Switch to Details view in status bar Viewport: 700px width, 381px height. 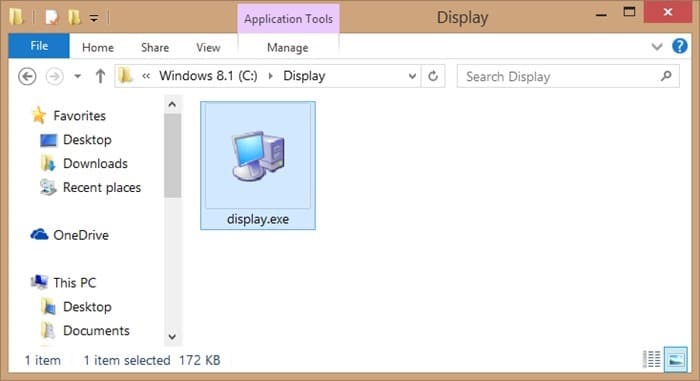[652, 359]
